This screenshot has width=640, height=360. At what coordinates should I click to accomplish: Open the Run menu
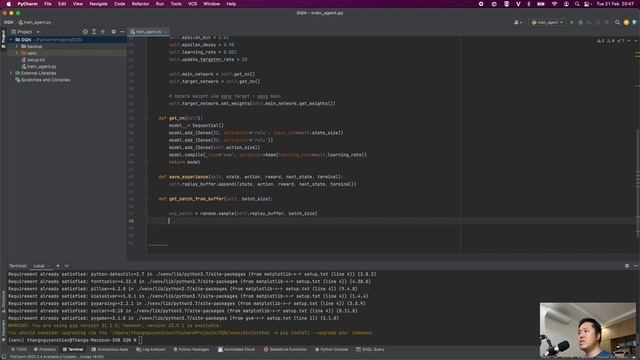click(160, 4)
